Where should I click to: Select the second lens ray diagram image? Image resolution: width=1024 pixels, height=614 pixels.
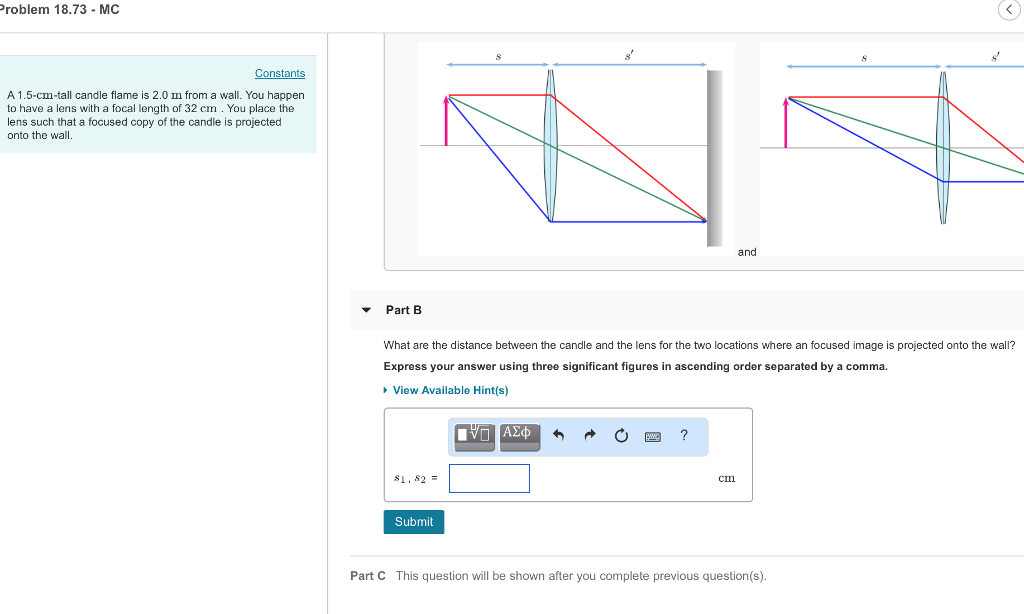tap(892, 149)
